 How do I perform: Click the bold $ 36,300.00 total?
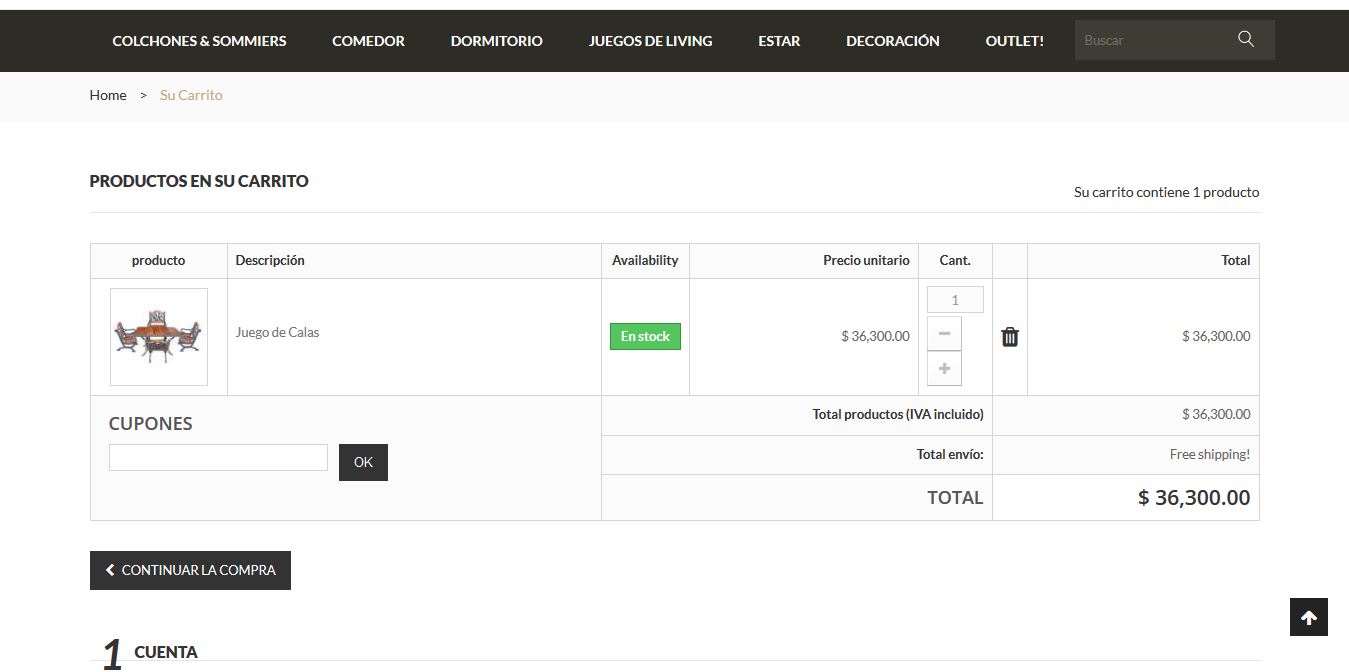coord(1194,497)
